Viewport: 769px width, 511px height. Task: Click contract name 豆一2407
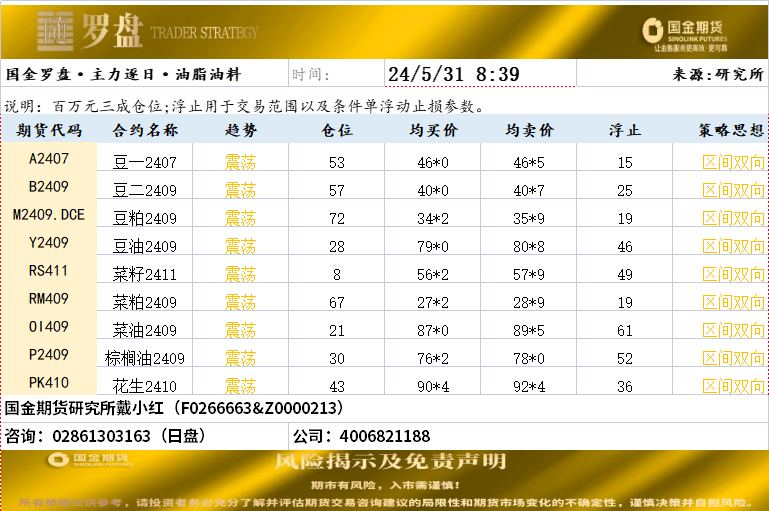tap(145, 162)
